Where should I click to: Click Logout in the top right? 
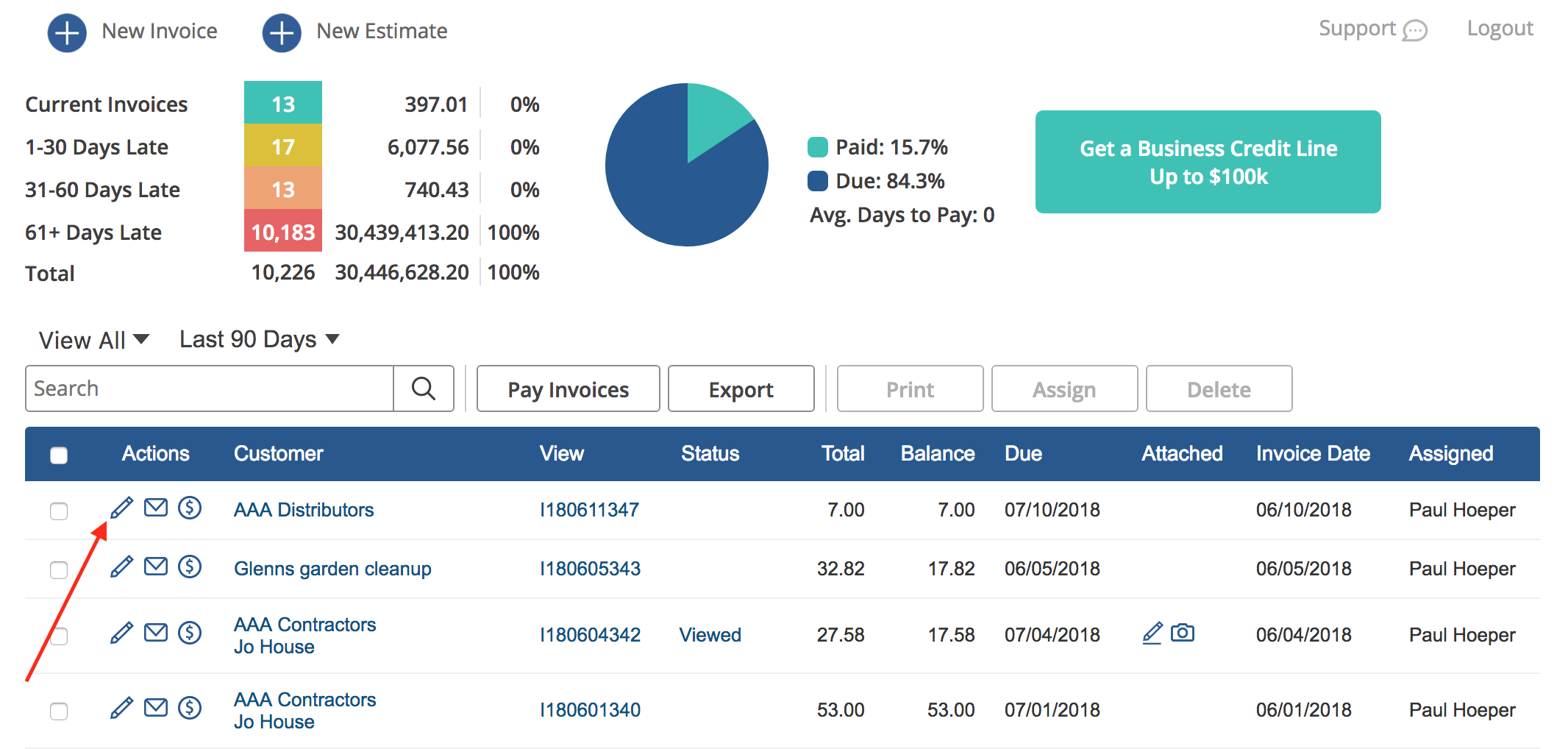pyautogui.click(x=1500, y=29)
